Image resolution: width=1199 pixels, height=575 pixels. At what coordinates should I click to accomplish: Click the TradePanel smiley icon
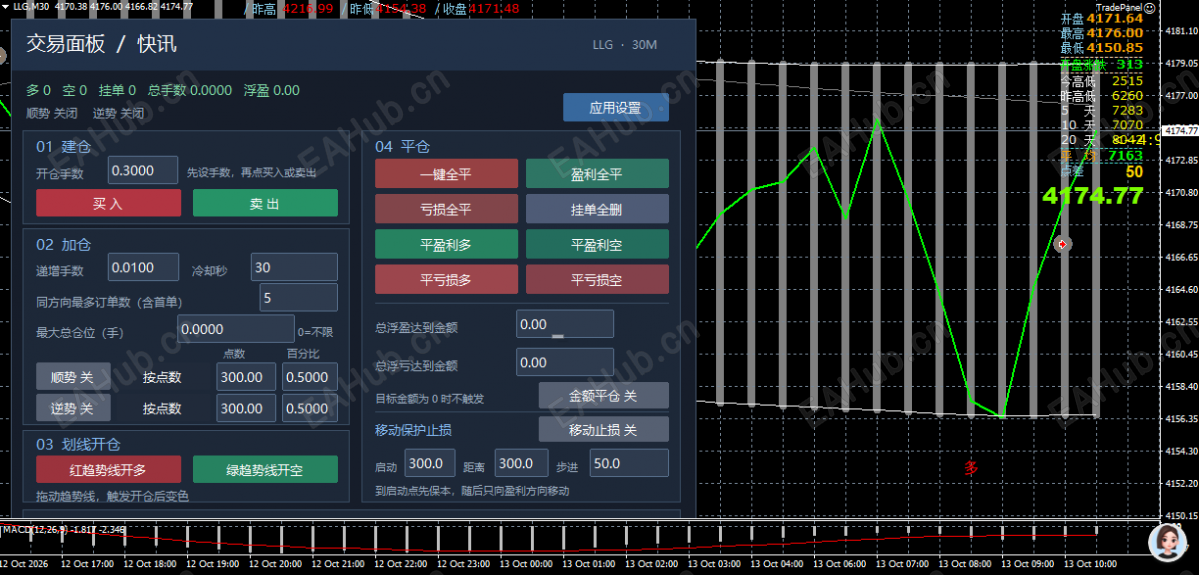[1149, 6]
